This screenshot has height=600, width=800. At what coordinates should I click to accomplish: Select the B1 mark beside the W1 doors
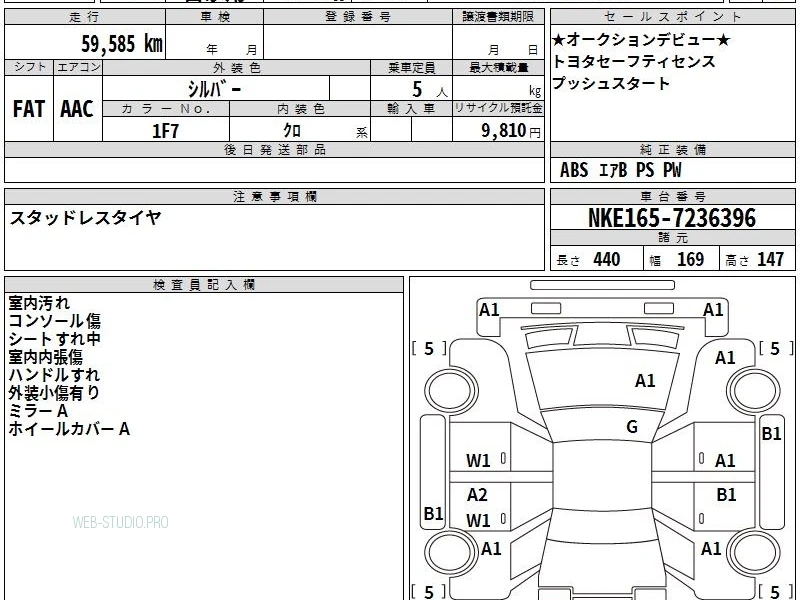[434, 513]
